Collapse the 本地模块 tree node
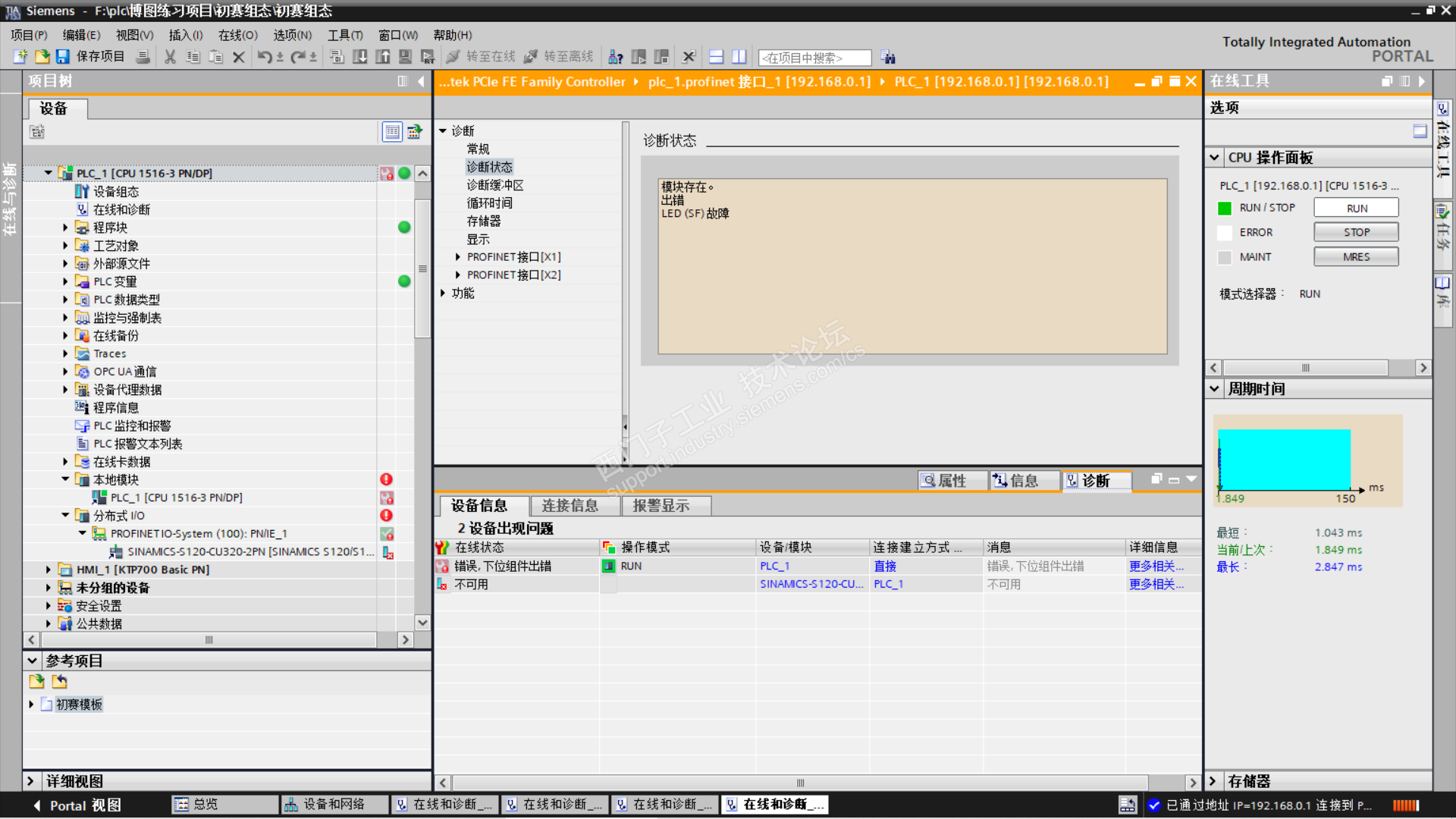Image resolution: width=1456 pixels, height=819 pixels. 65,479
